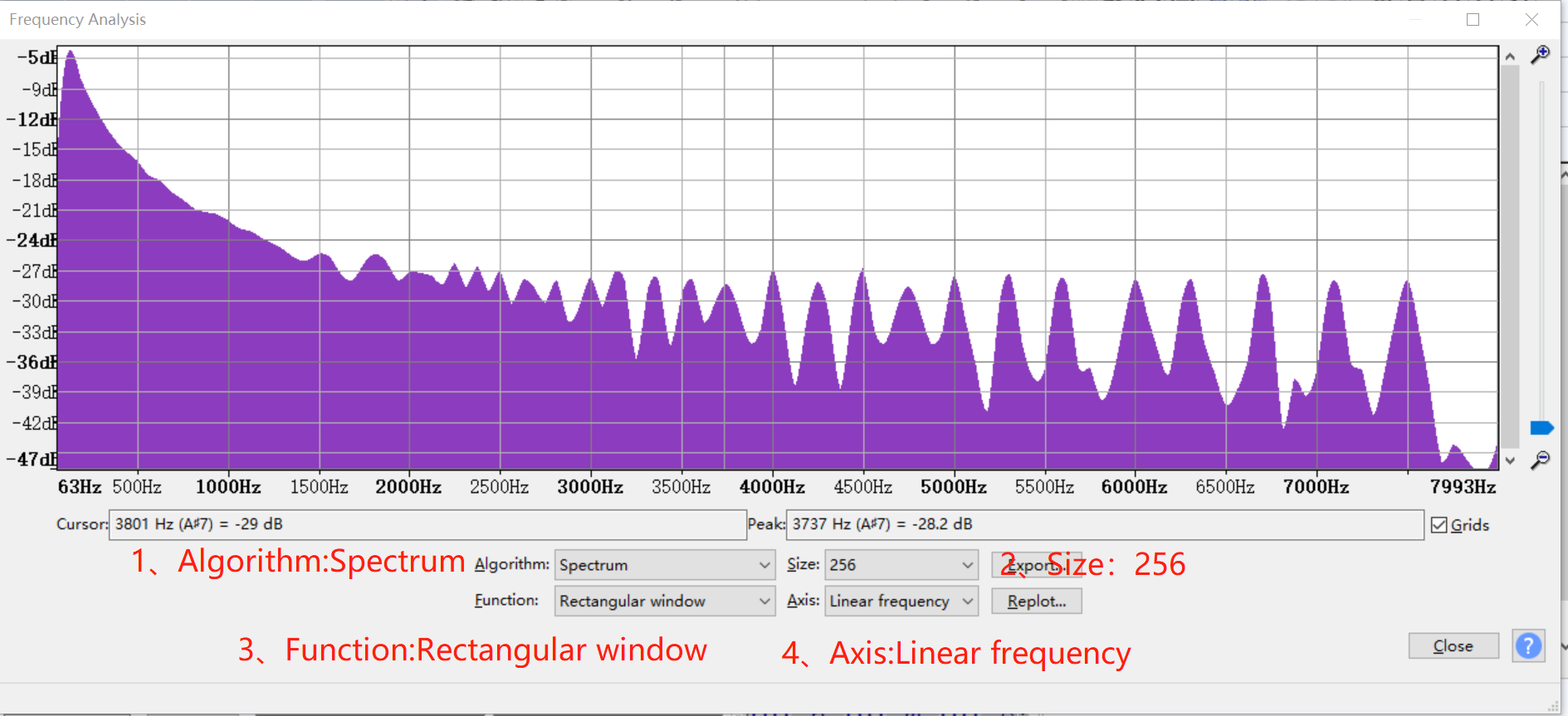Expand the Function dropdown showing Rectangular window
The width and height of the screenshot is (1568, 716).
tap(664, 602)
